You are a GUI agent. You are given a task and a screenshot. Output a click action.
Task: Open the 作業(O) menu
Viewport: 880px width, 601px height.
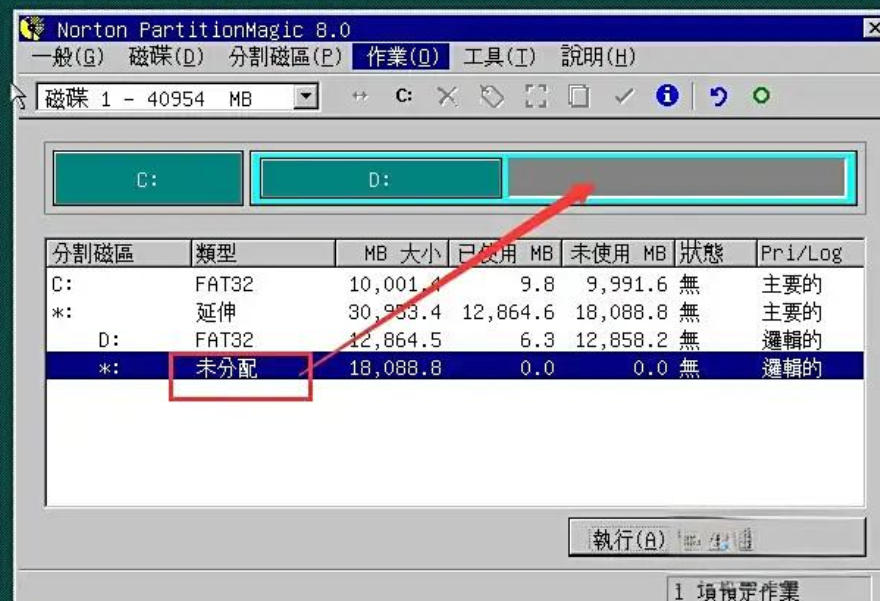coord(401,57)
